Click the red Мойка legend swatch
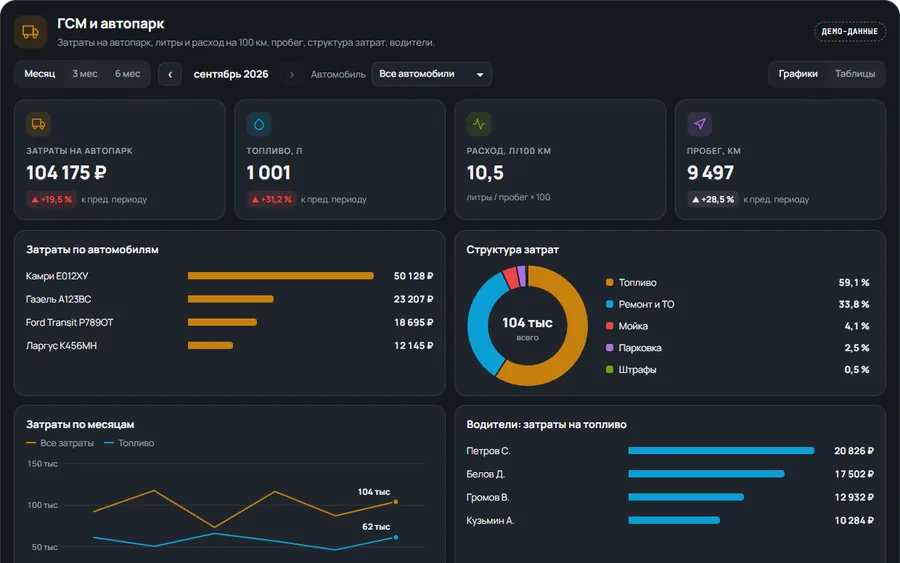 (x=610, y=326)
